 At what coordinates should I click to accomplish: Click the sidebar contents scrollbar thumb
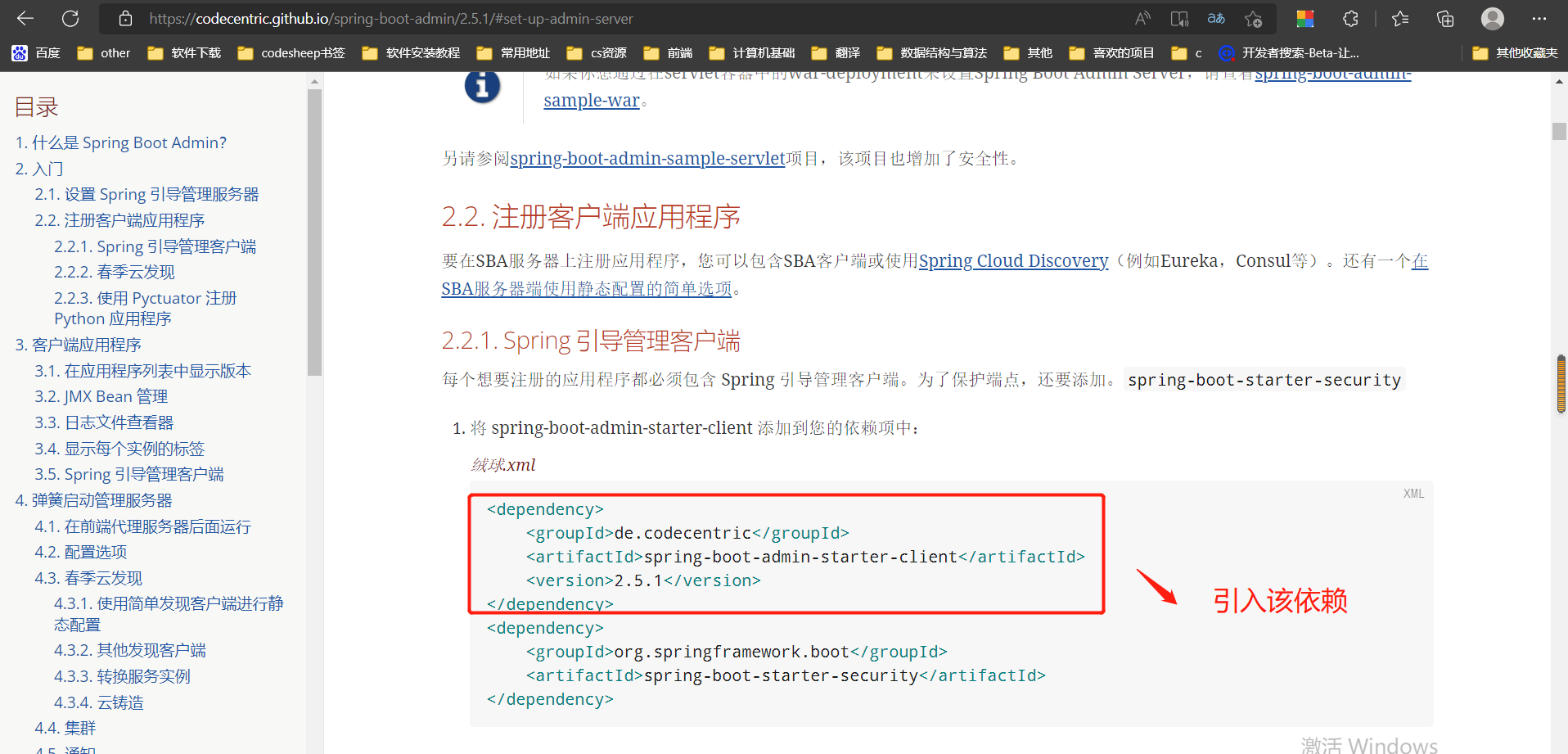314,232
